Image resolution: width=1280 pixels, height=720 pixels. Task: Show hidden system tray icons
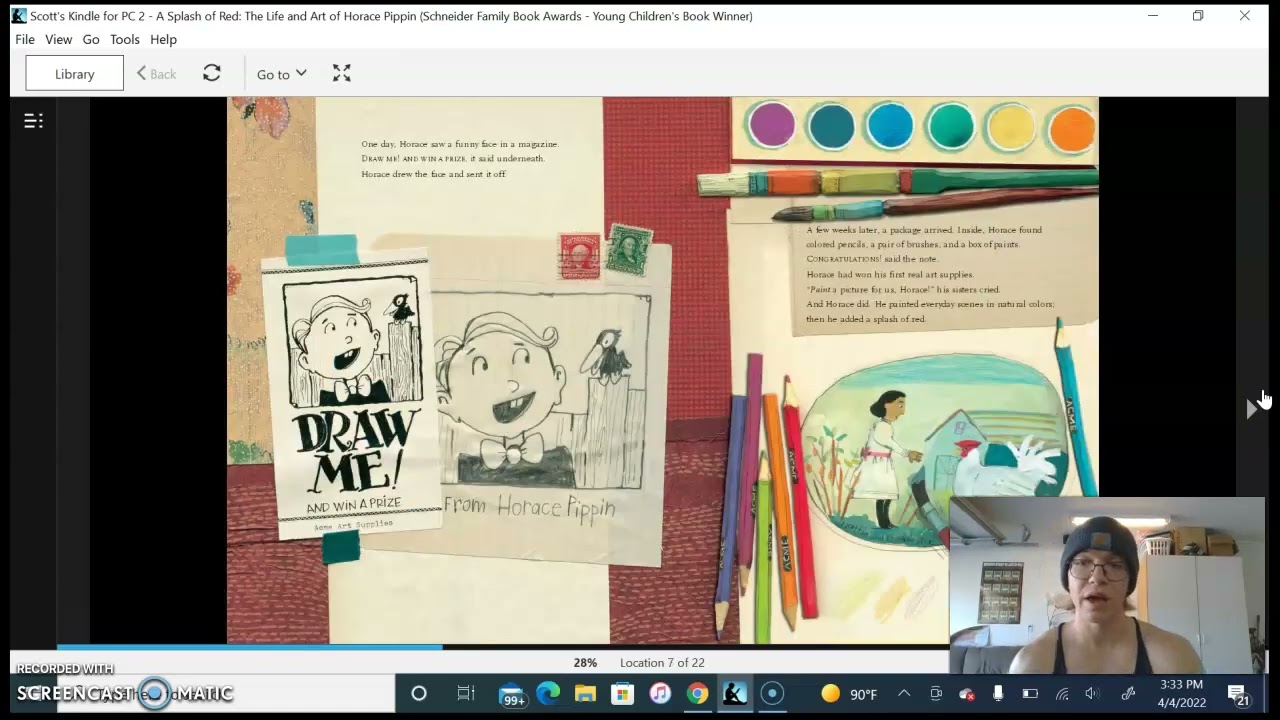pos(904,694)
